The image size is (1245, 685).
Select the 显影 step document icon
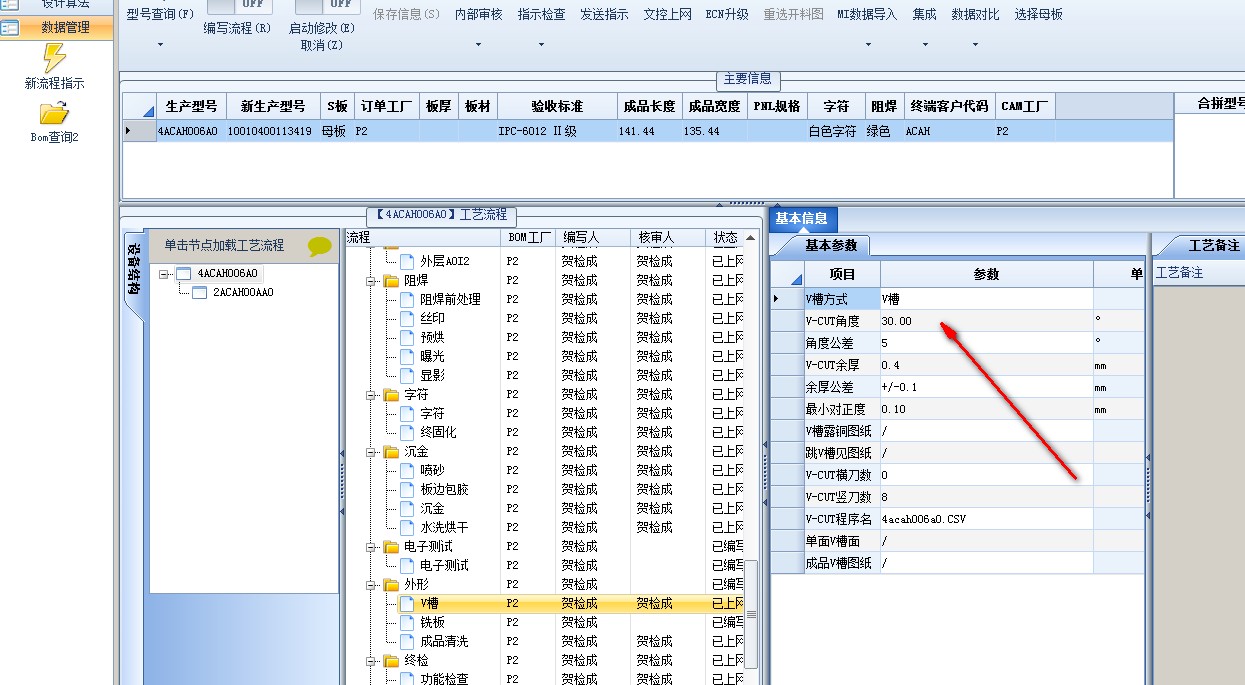(407, 376)
